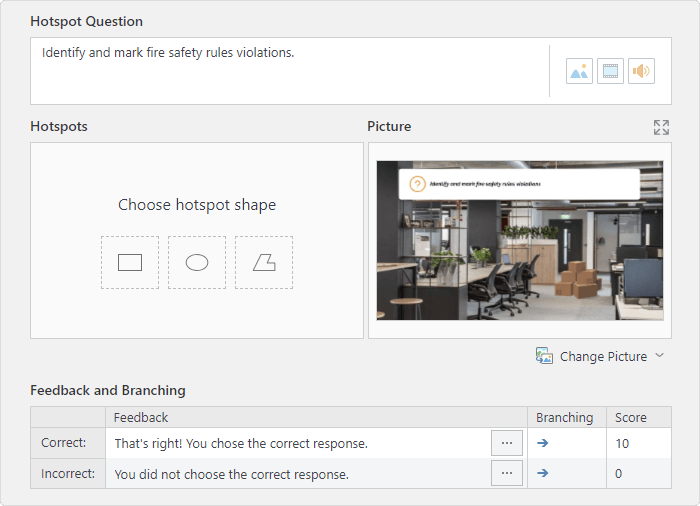This screenshot has width=700, height=506.
Task: Select the office picture thumbnail
Action: pyautogui.click(x=520, y=240)
